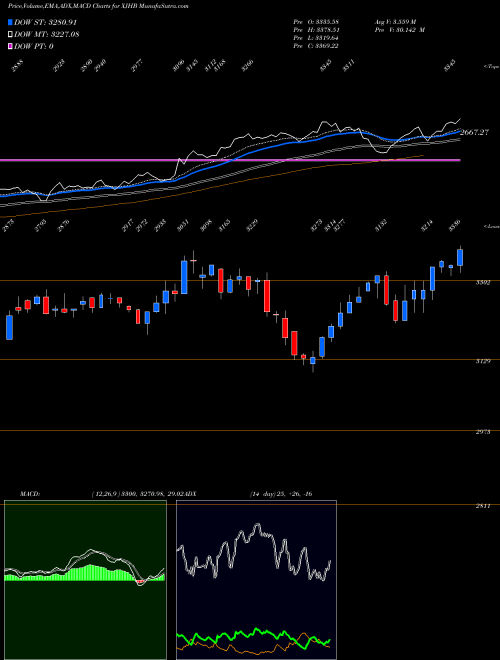Click the white DOW MT legend color swatch
Viewport: 500px width, 660px height.
coord(10,34)
